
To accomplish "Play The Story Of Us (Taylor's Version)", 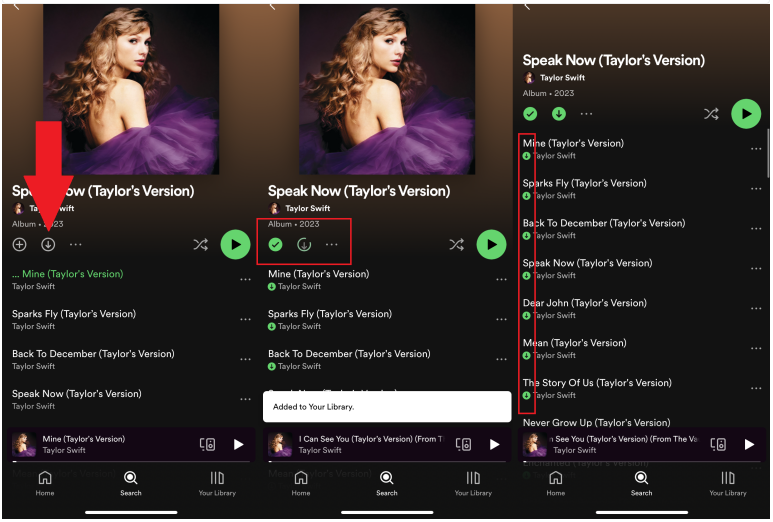I will [597, 383].
